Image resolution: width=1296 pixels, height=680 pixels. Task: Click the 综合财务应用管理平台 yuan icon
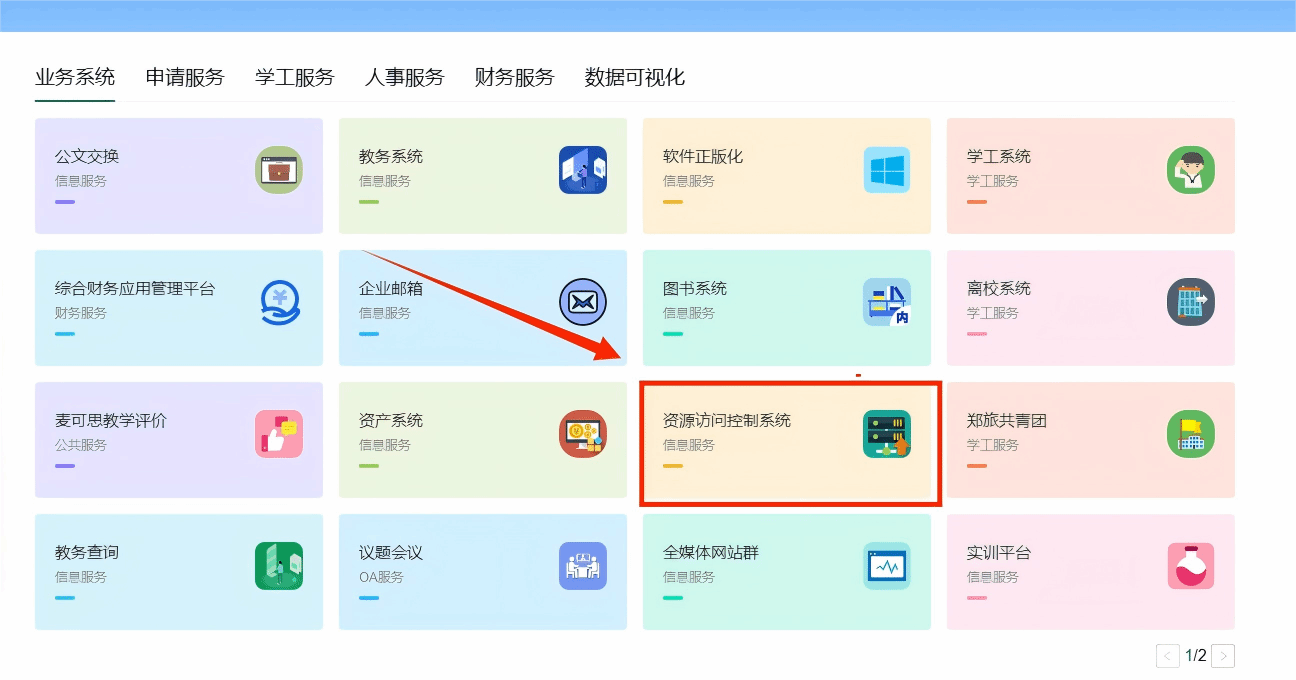[x=278, y=302]
